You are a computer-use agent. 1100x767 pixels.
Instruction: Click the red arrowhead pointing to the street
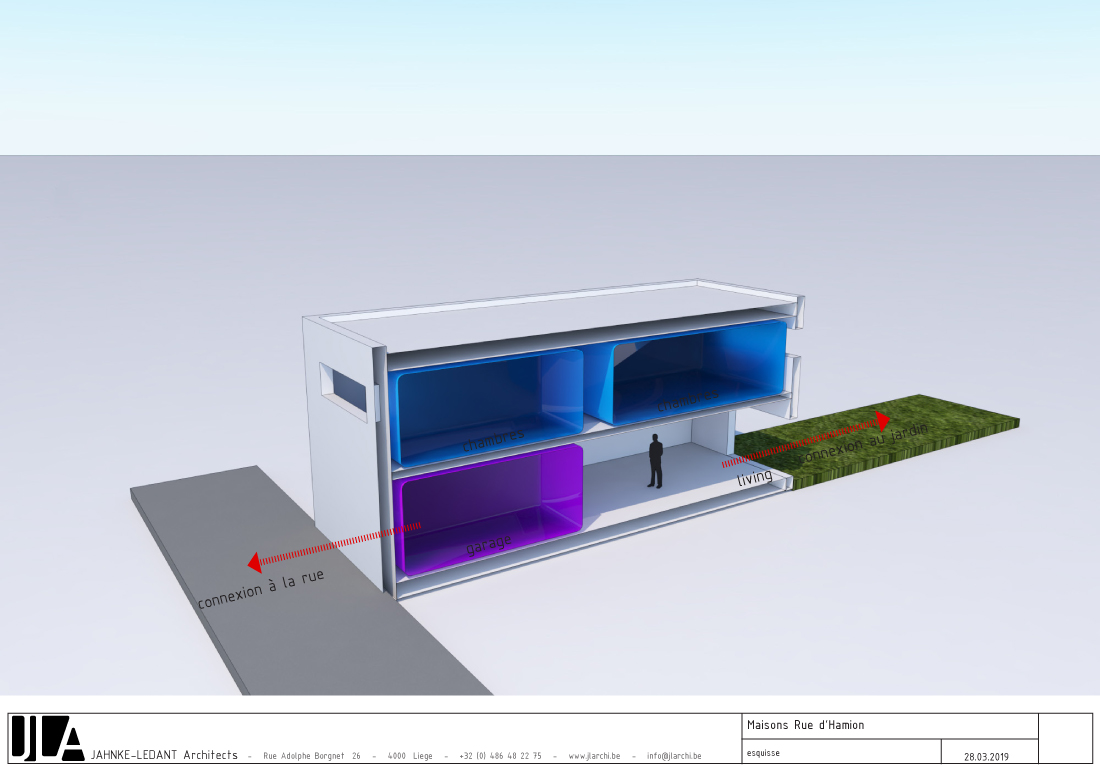tap(255, 562)
